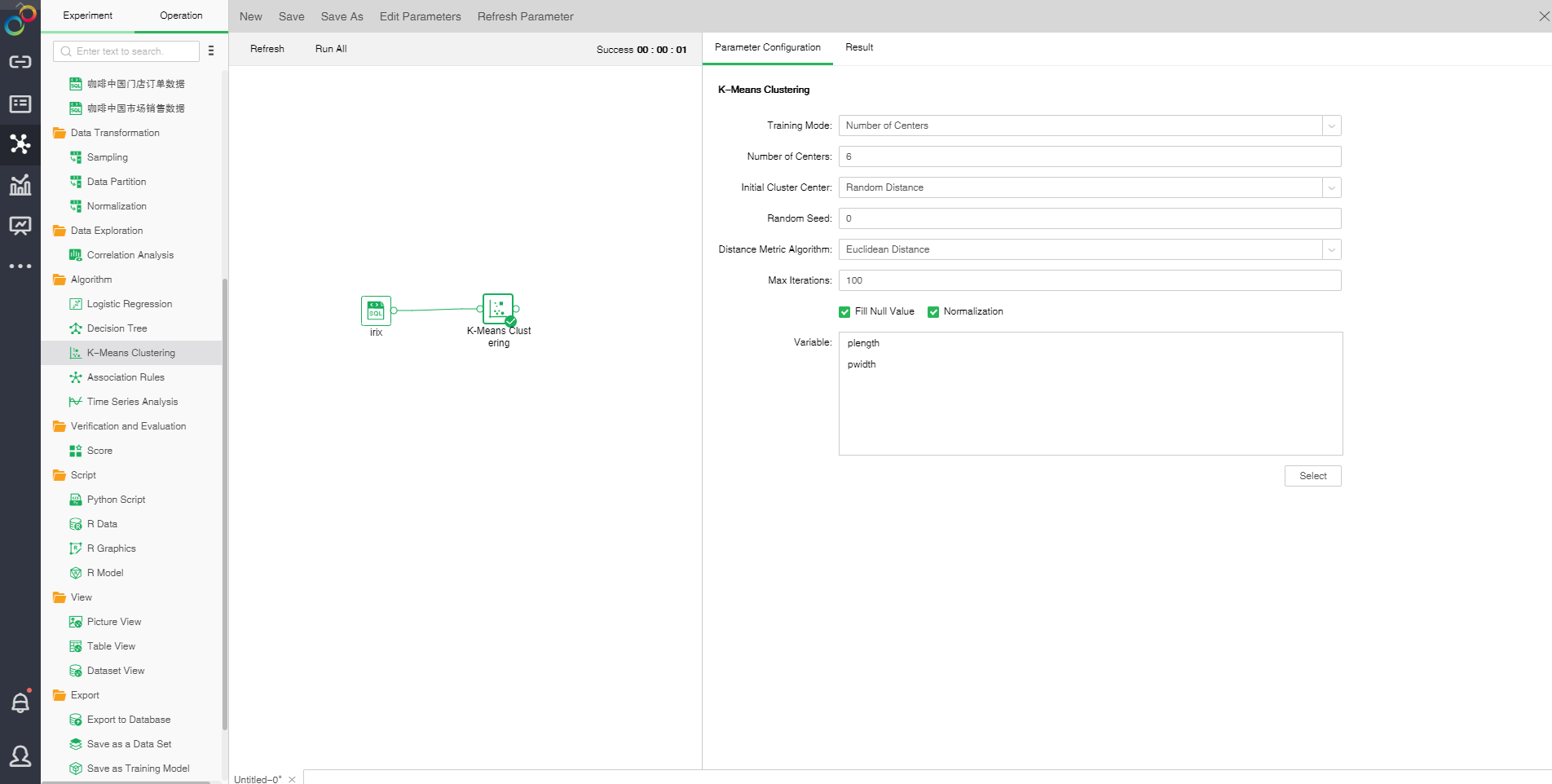Select the Association Rules algorithm
The height and width of the screenshot is (784, 1552).
point(126,377)
